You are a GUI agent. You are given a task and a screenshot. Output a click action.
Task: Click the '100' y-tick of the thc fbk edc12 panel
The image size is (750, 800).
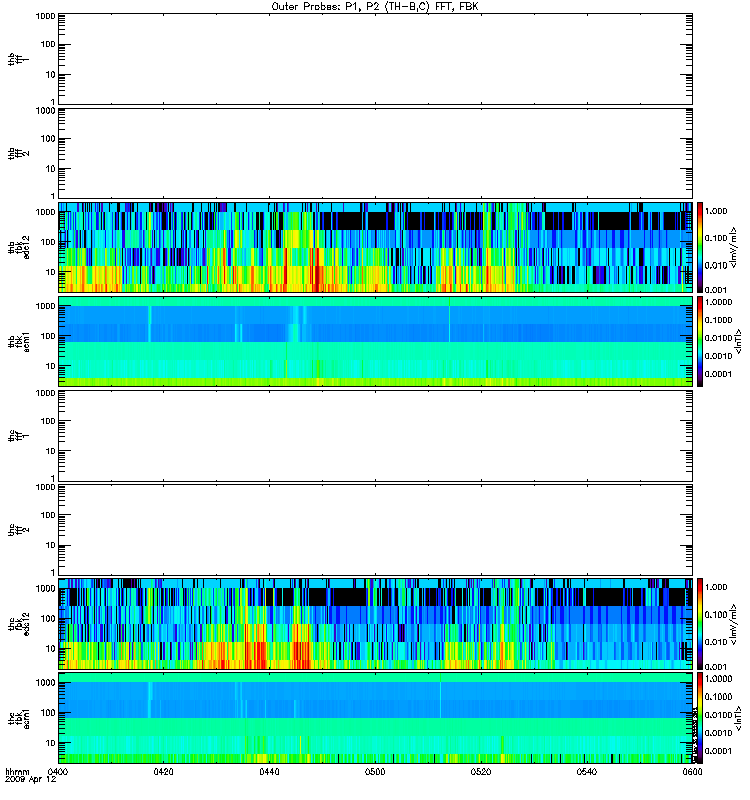pos(48,619)
